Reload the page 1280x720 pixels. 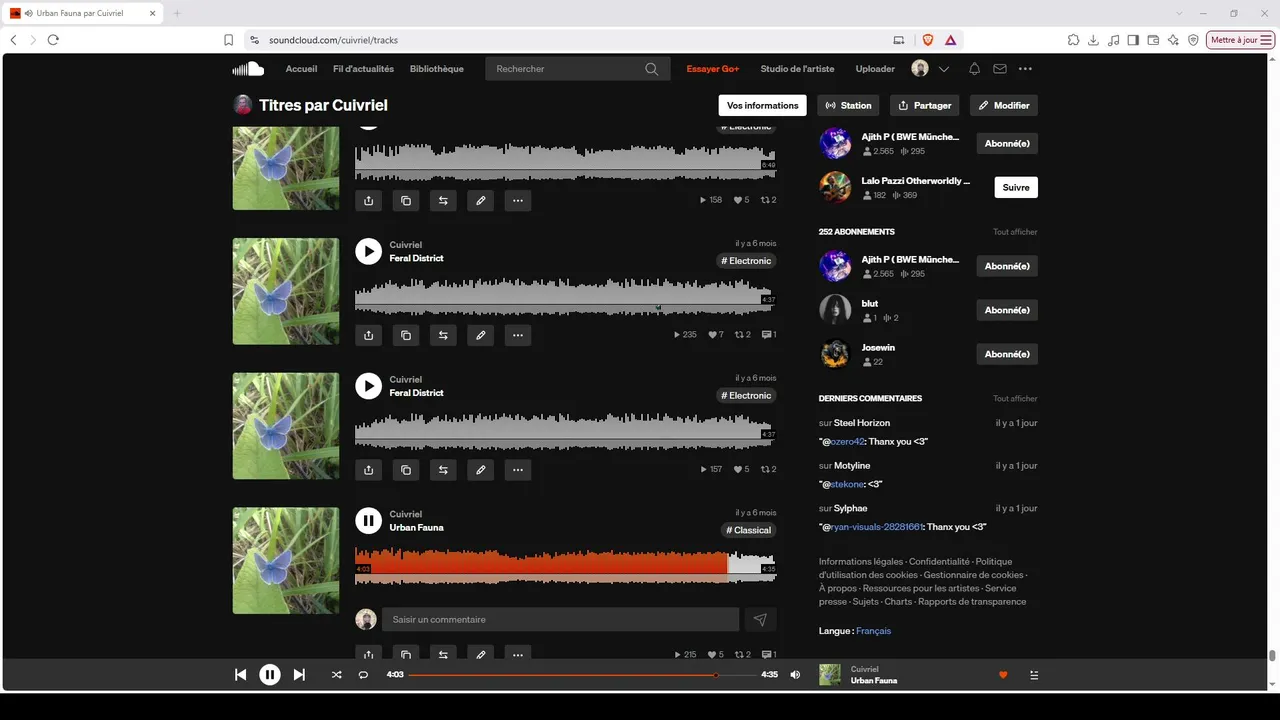(53, 40)
